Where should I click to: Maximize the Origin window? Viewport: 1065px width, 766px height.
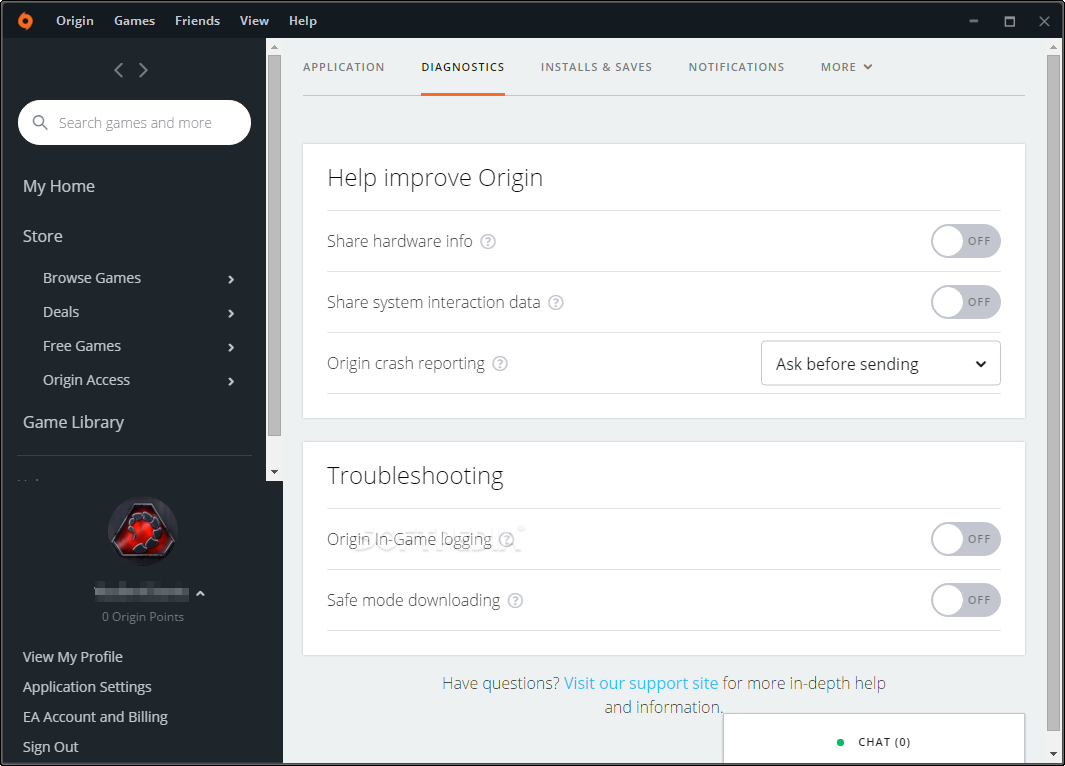pos(1009,21)
